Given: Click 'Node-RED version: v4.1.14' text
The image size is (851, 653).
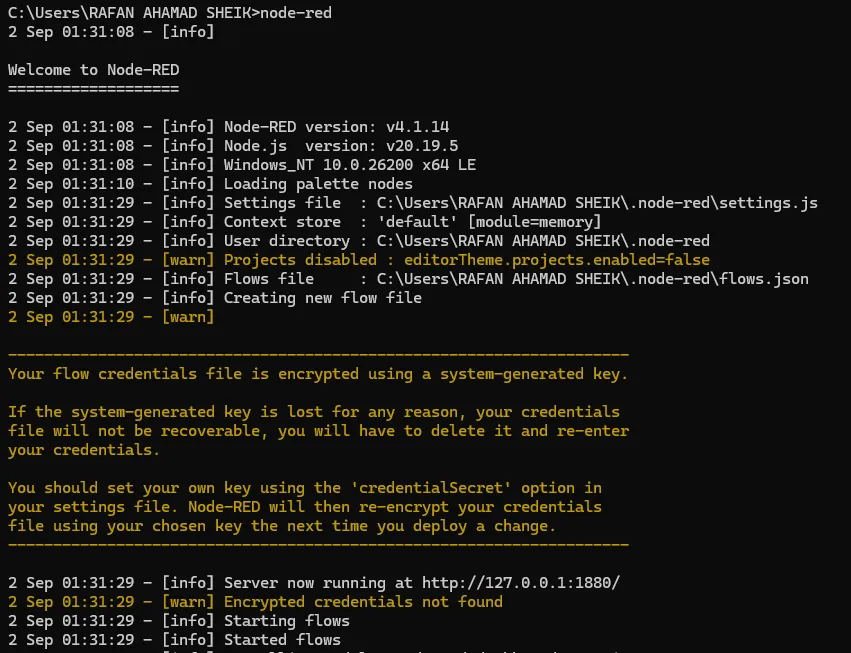Looking at the screenshot, I should (336, 127).
